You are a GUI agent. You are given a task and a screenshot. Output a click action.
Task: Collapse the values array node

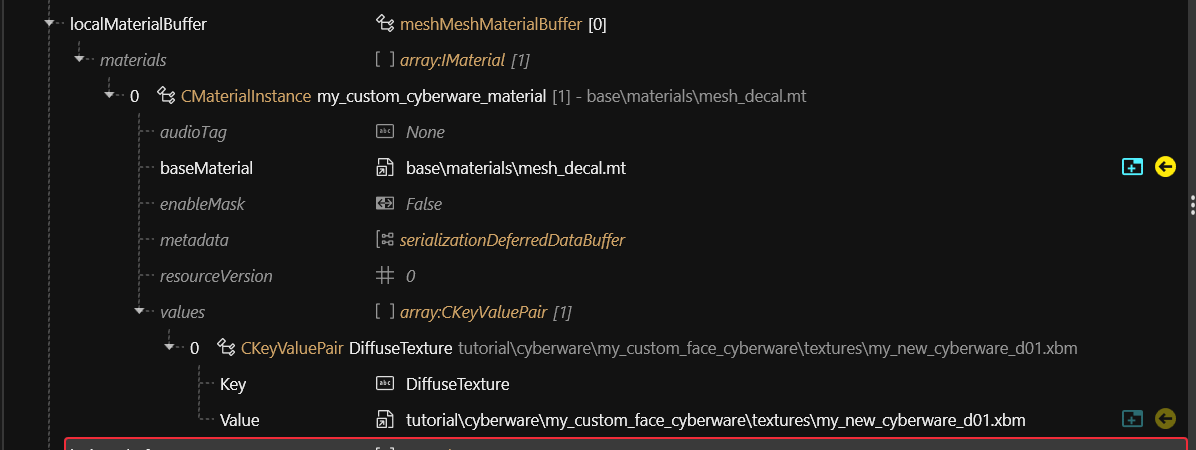click(141, 312)
